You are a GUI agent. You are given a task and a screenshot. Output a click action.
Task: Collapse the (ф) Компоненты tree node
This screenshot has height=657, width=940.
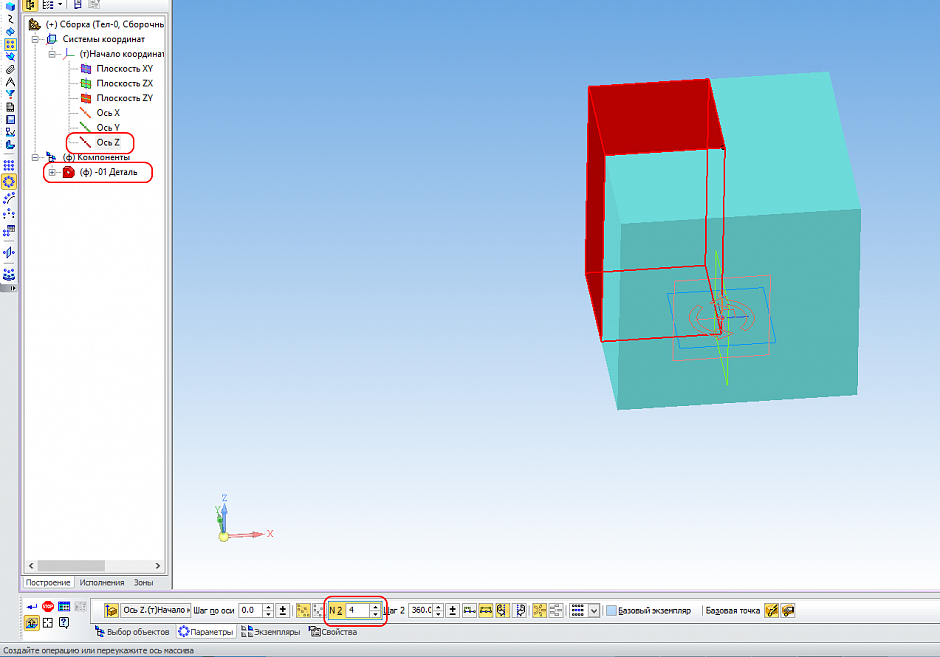[x=35, y=157]
